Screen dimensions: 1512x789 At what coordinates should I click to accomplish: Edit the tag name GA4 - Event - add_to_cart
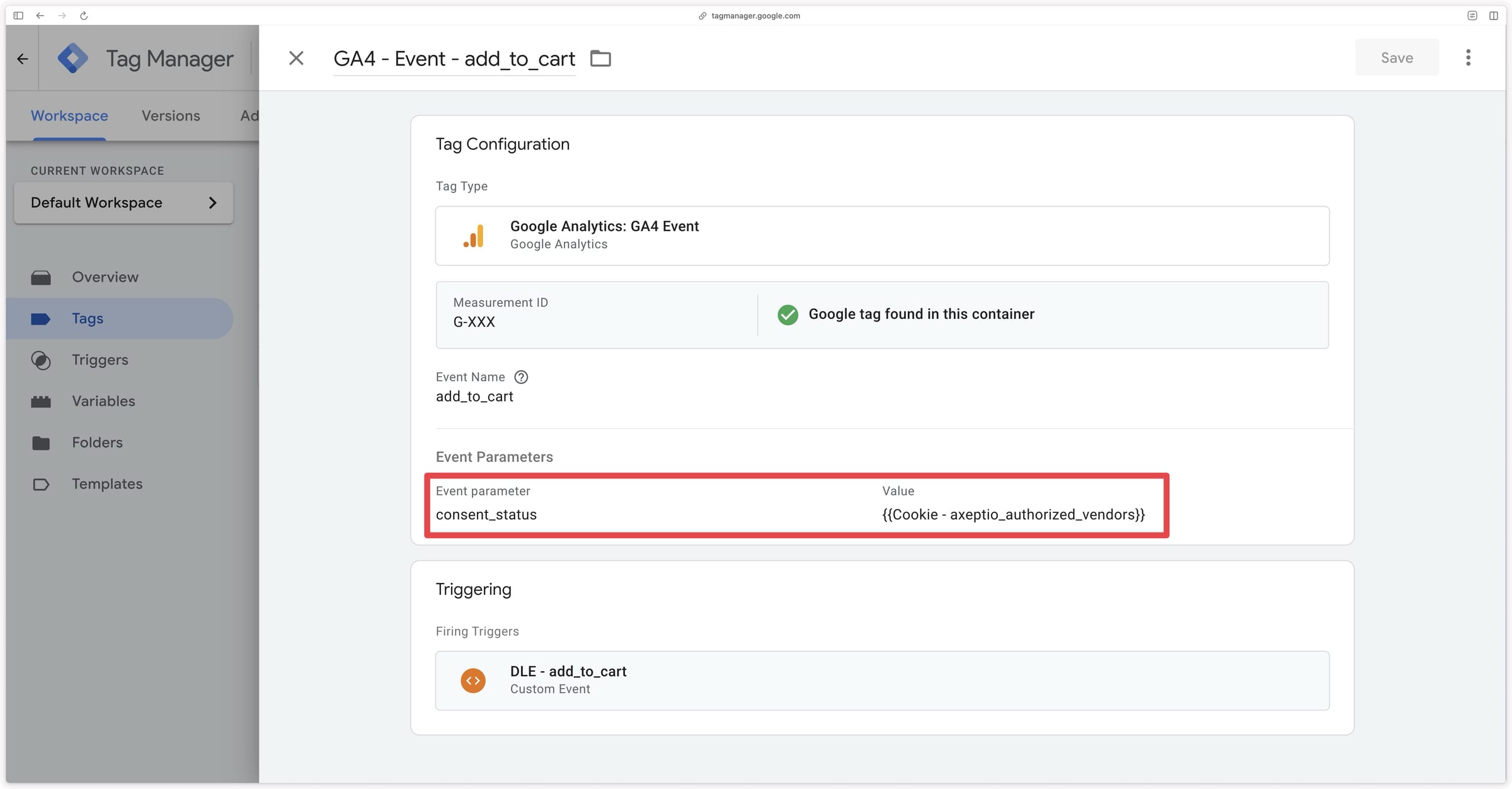click(x=454, y=59)
